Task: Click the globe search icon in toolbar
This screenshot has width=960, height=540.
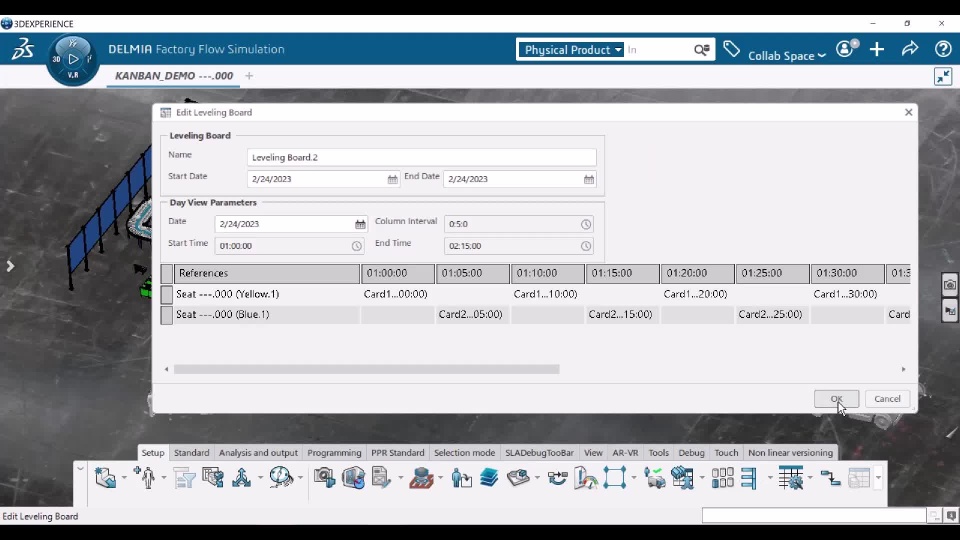Action: 281,478
